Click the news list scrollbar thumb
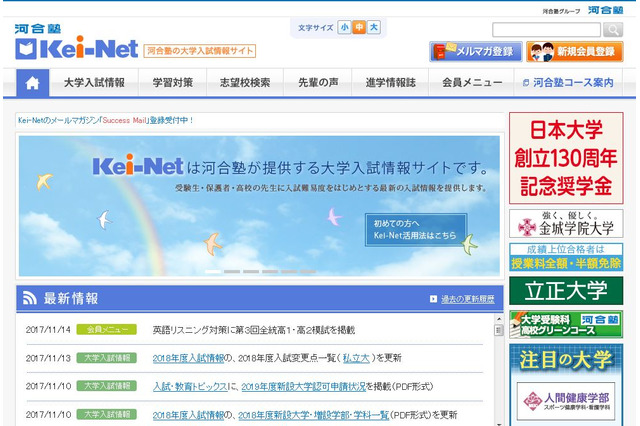Image resolution: width=640 pixels, height=426 pixels. click(x=499, y=330)
